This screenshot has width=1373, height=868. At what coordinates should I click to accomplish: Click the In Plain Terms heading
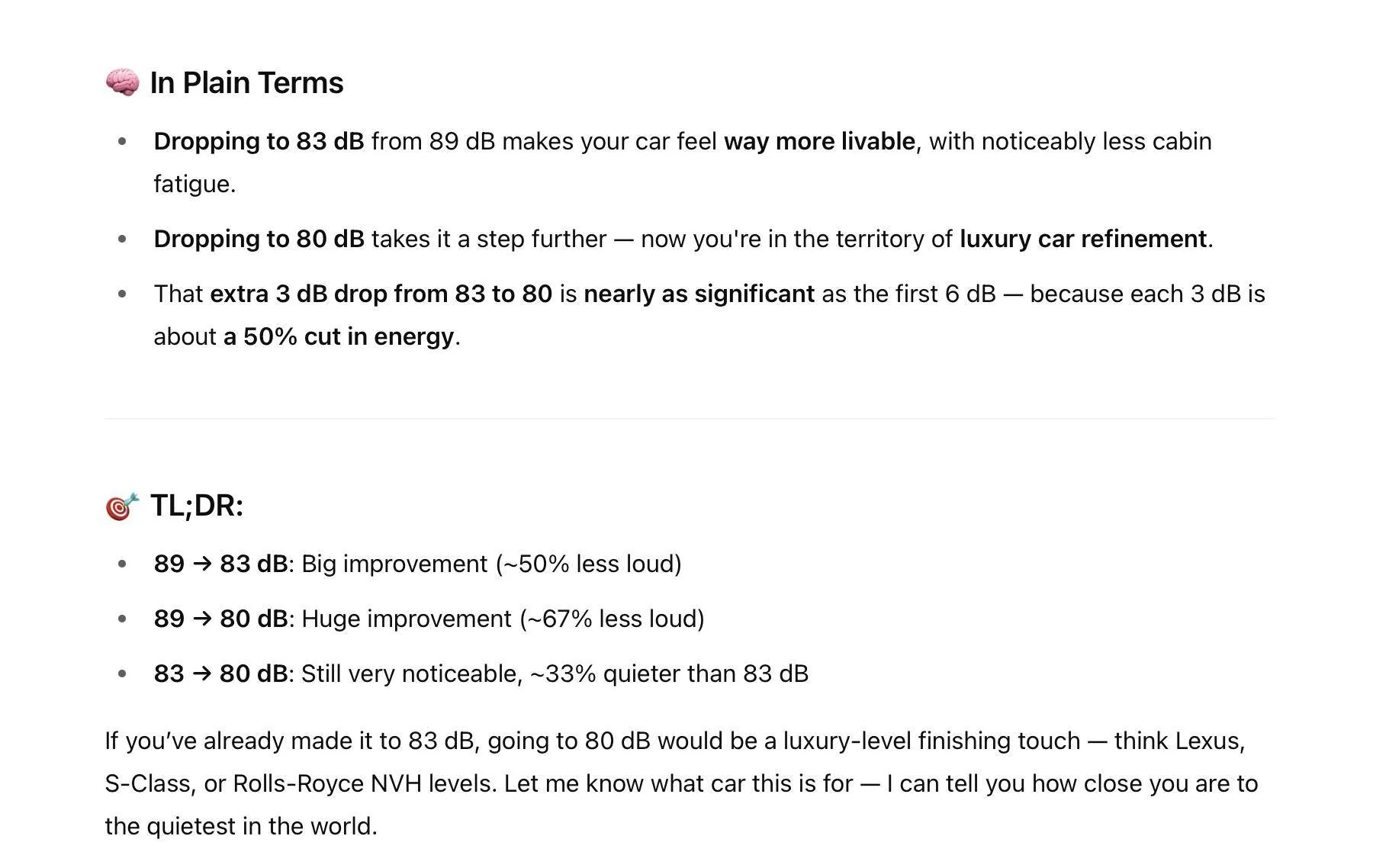click(246, 82)
